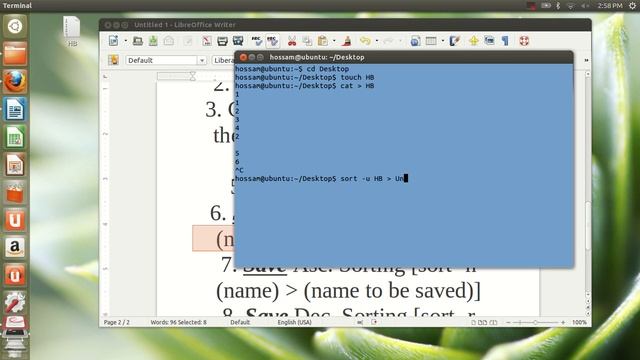Click the Cut scissors icon
The height and width of the screenshot is (360, 640).
click(x=292, y=41)
